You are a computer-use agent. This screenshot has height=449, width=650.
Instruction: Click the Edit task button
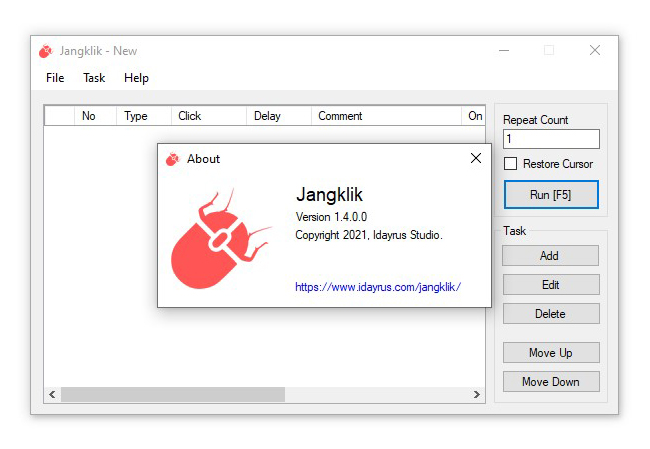[x=551, y=284]
